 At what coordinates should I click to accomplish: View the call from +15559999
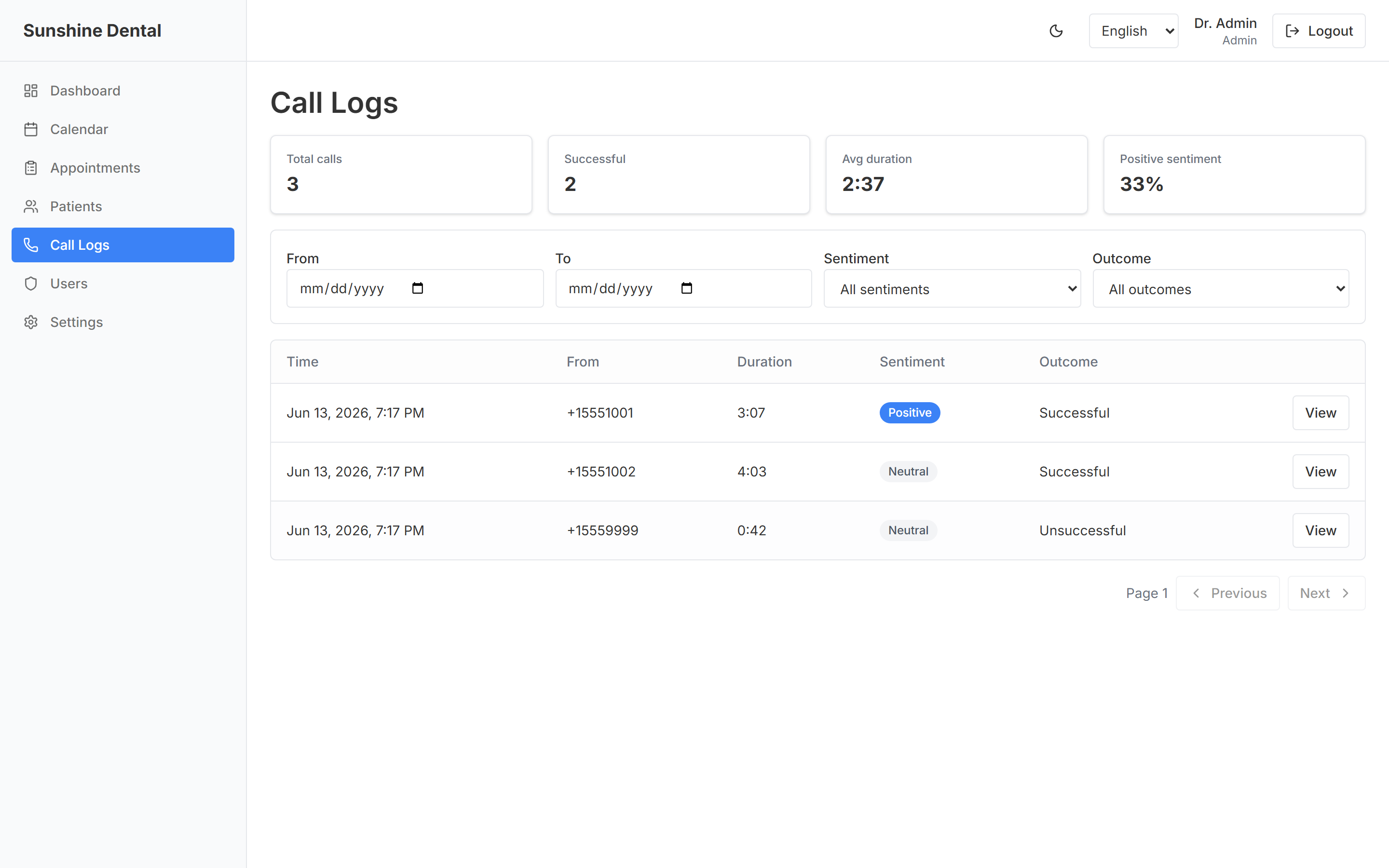pos(1321,530)
